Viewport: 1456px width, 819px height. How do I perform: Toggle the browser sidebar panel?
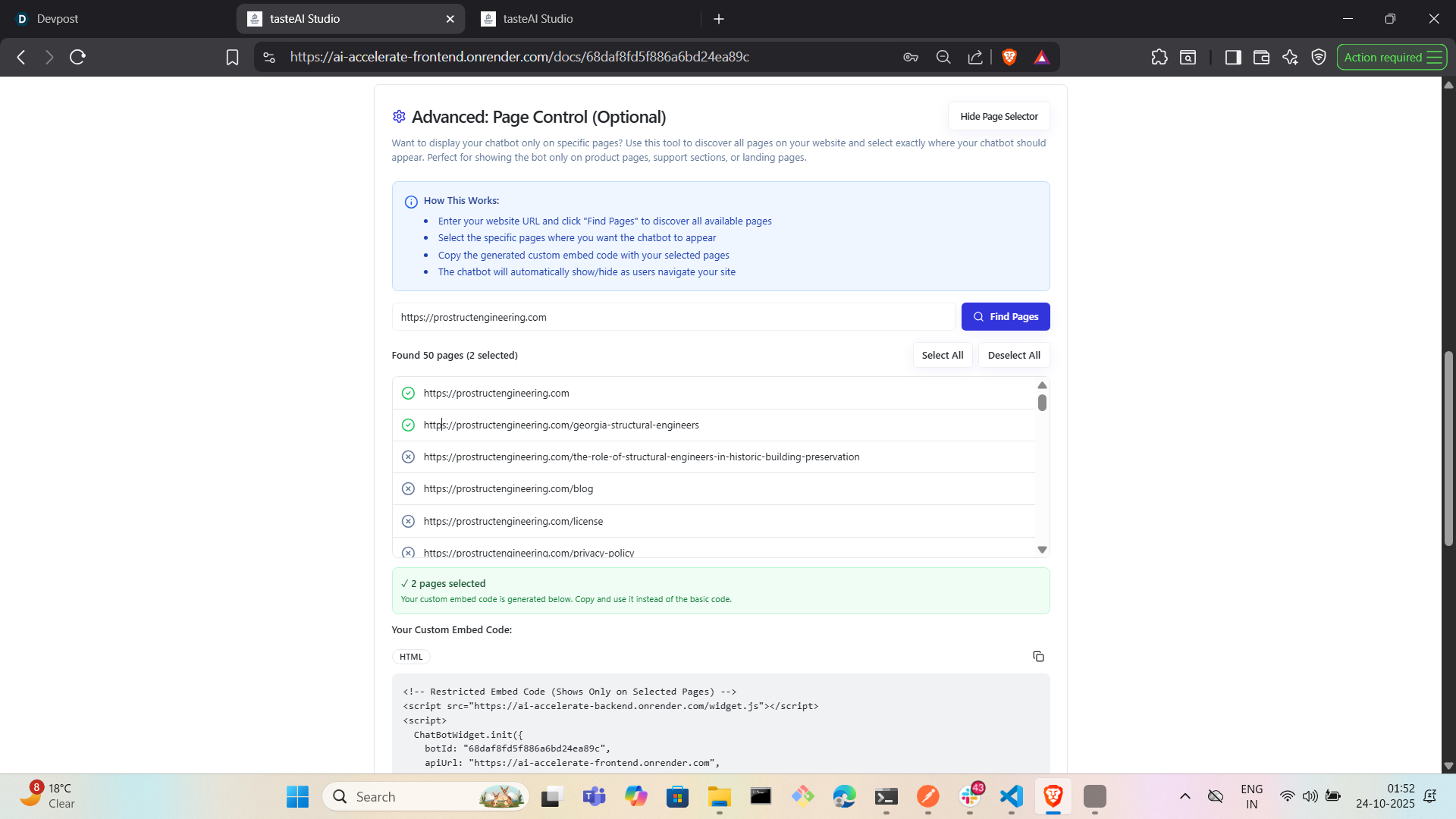pos(1232,57)
